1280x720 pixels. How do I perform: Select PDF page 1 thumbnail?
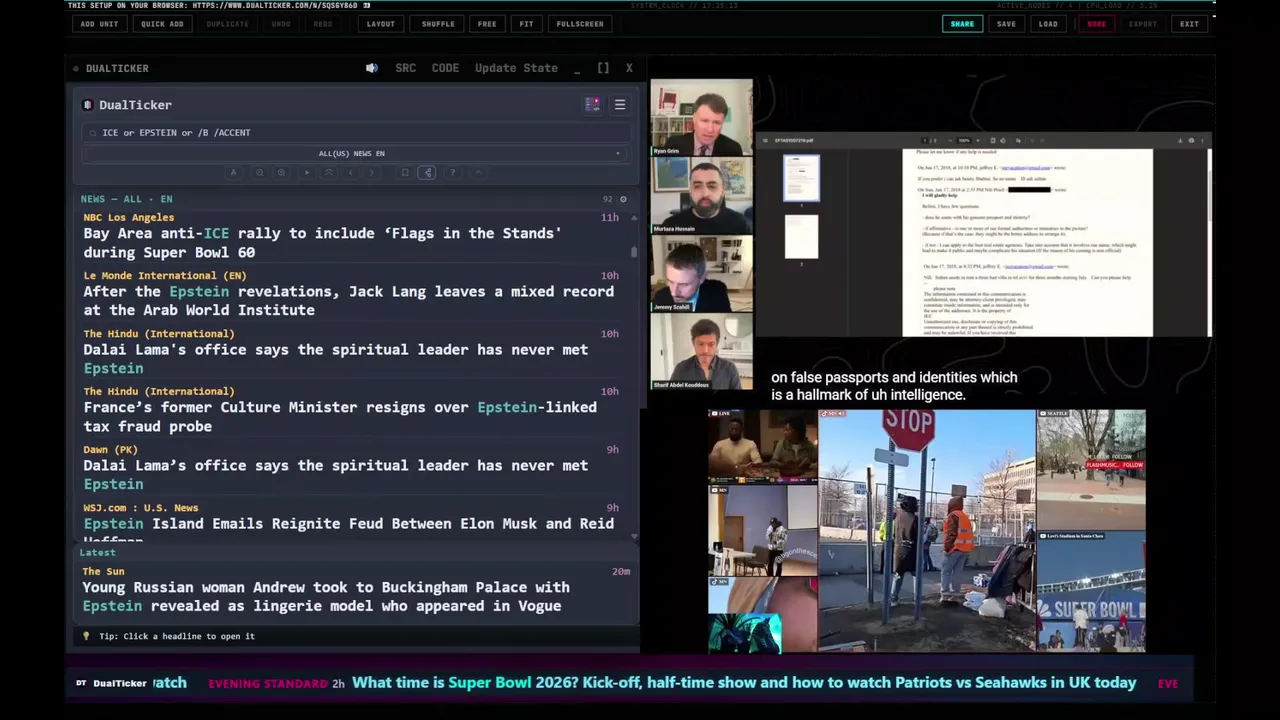[x=801, y=178]
